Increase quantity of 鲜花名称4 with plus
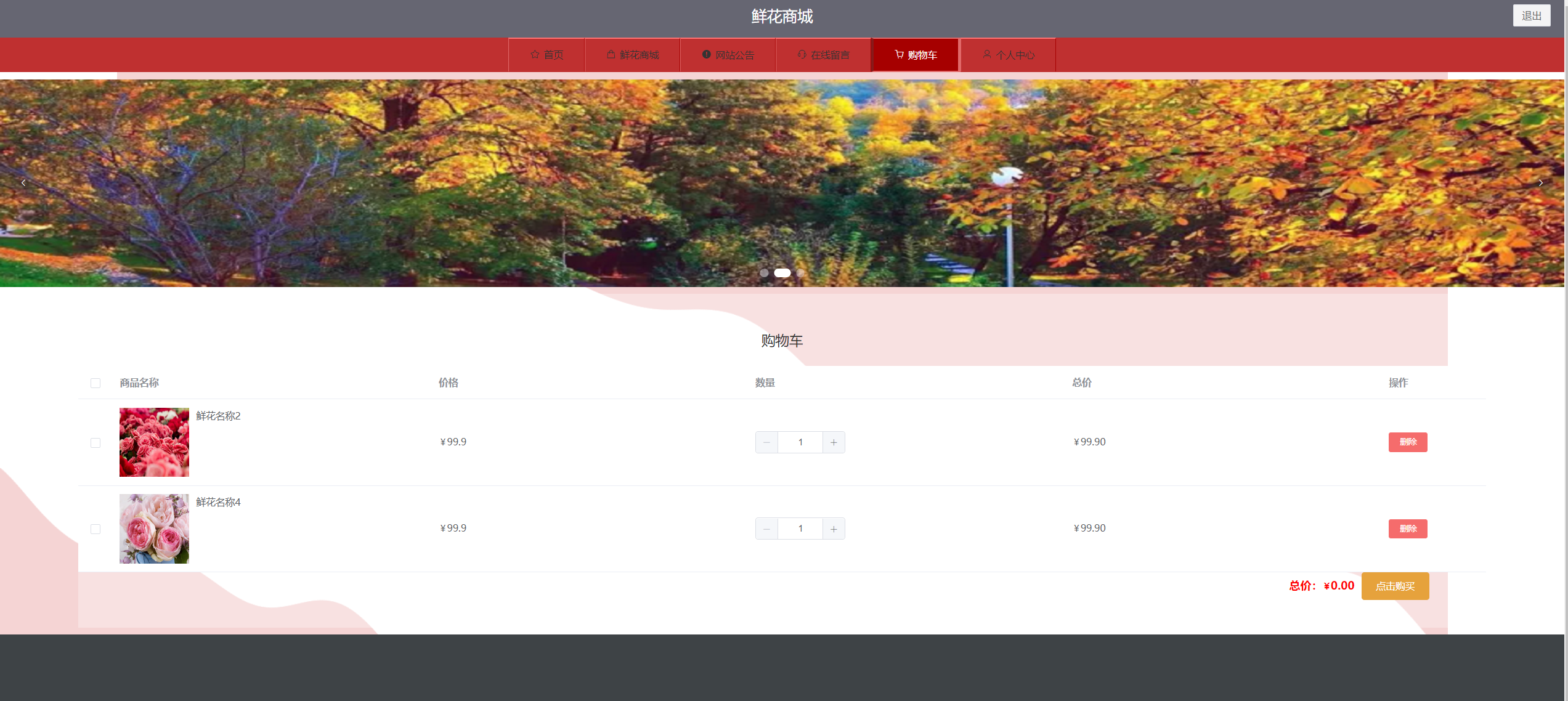The image size is (1568, 701). coord(834,529)
